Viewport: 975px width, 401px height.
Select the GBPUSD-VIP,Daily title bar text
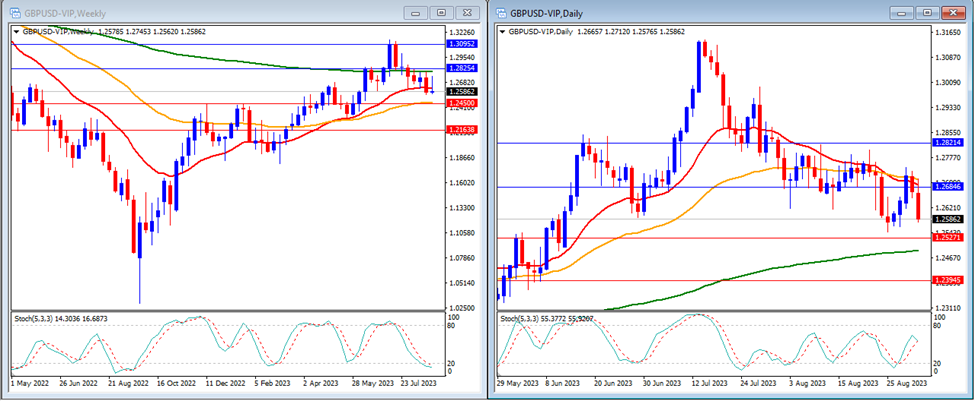pos(547,13)
